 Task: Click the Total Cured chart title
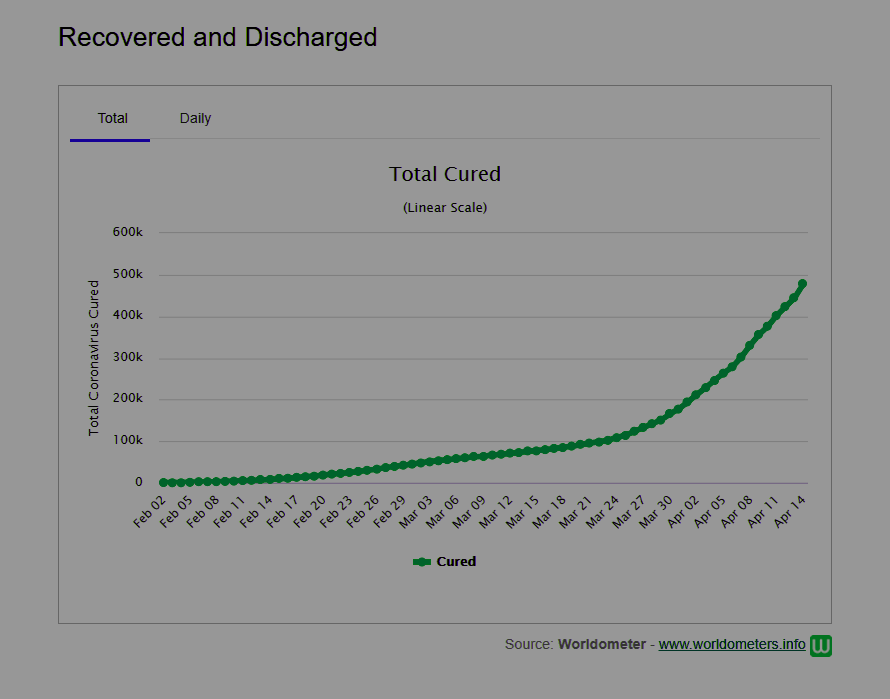click(x=444, y=174)
